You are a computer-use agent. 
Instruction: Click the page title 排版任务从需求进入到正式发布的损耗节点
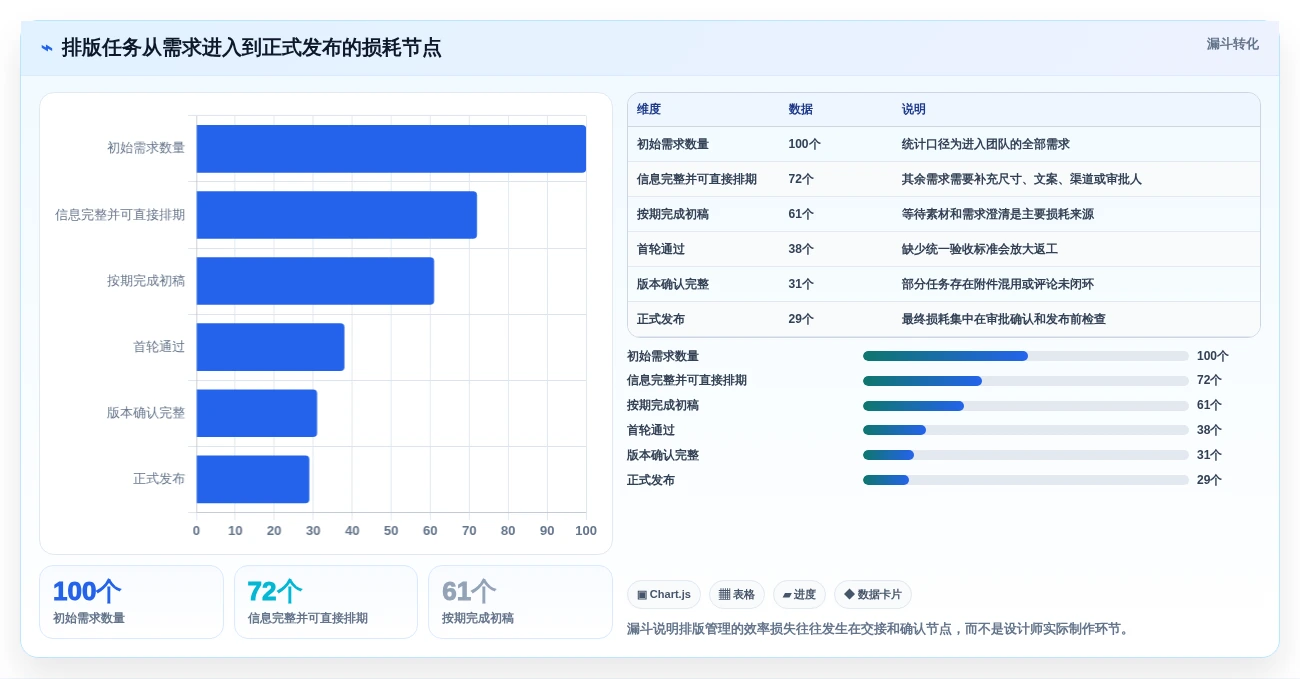coord(251,48)
